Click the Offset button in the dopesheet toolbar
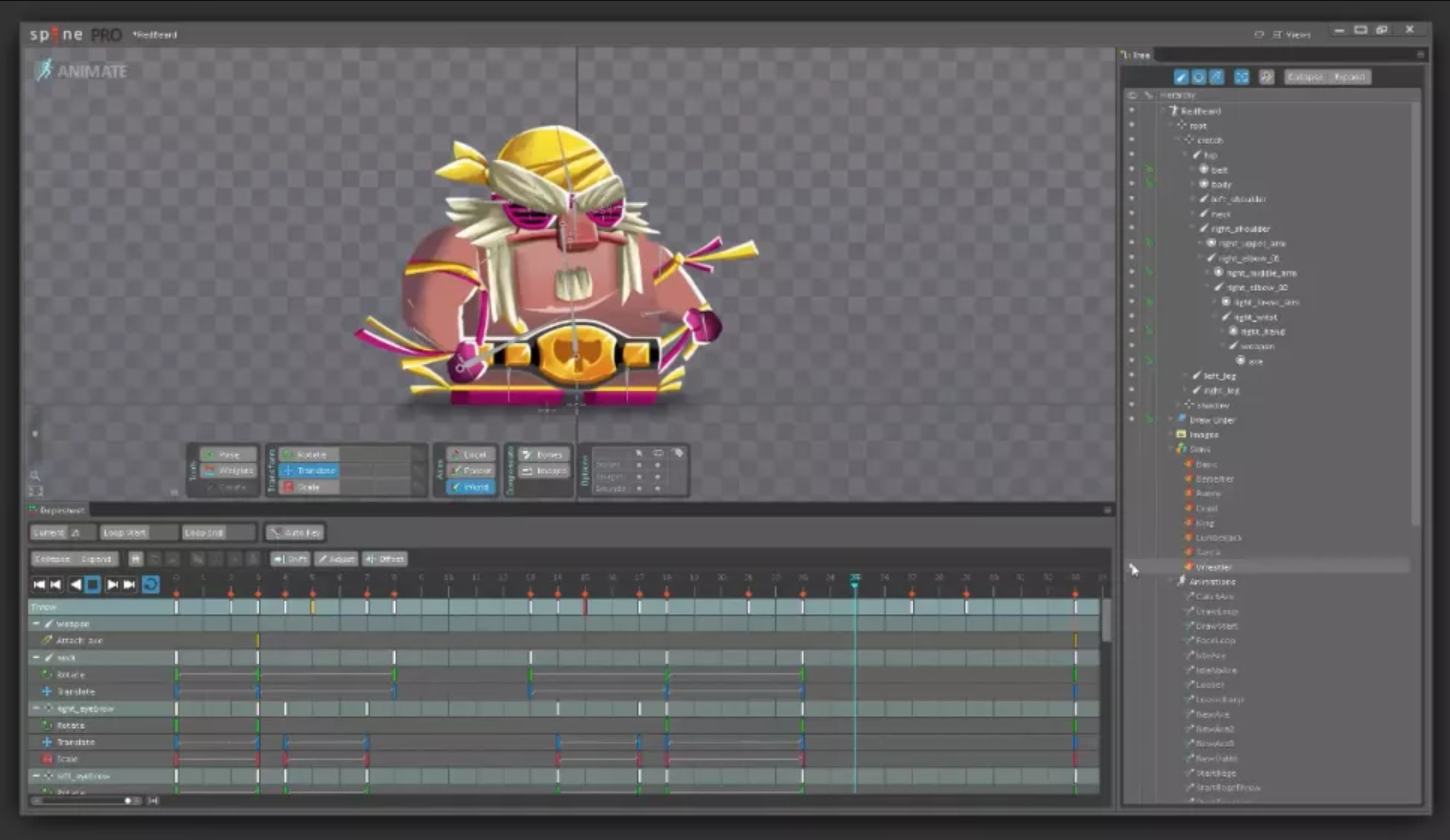 click(x=385, y=559)
